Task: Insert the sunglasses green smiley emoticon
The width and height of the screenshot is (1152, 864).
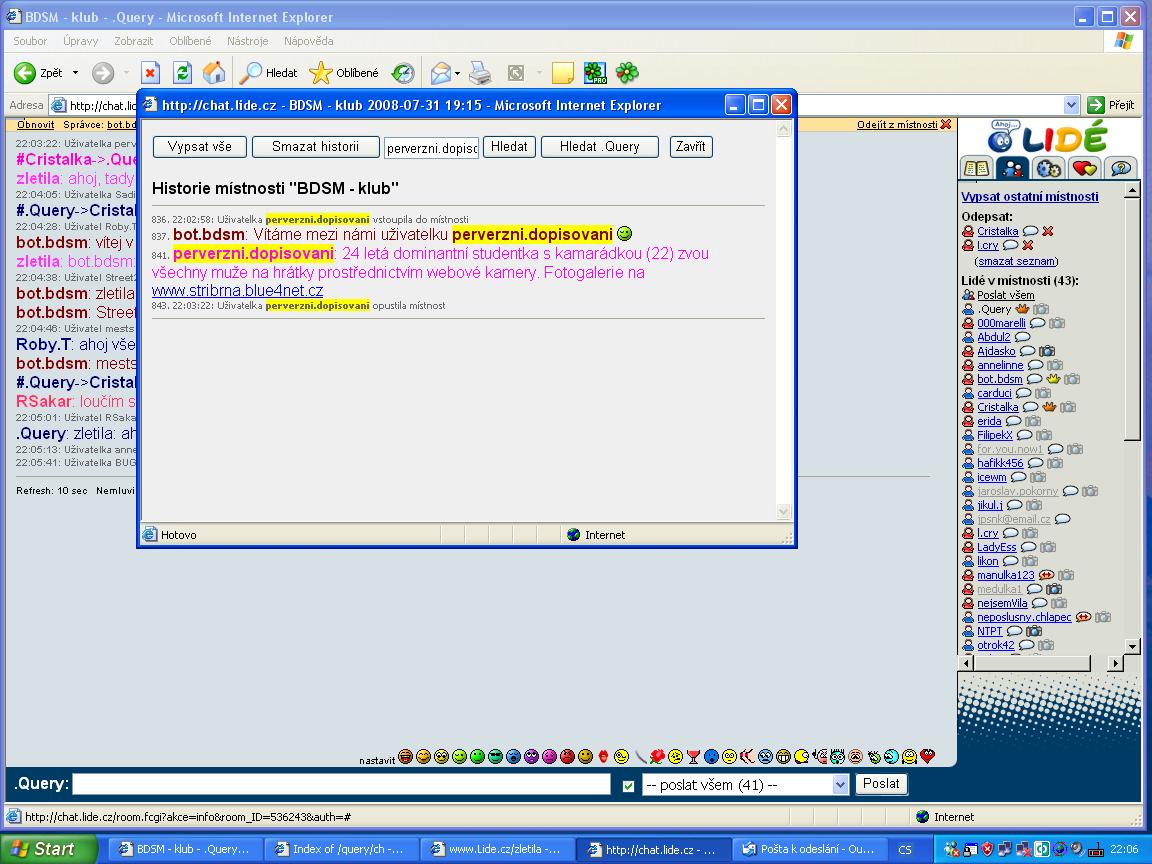Action: click(x=495, y=756)
